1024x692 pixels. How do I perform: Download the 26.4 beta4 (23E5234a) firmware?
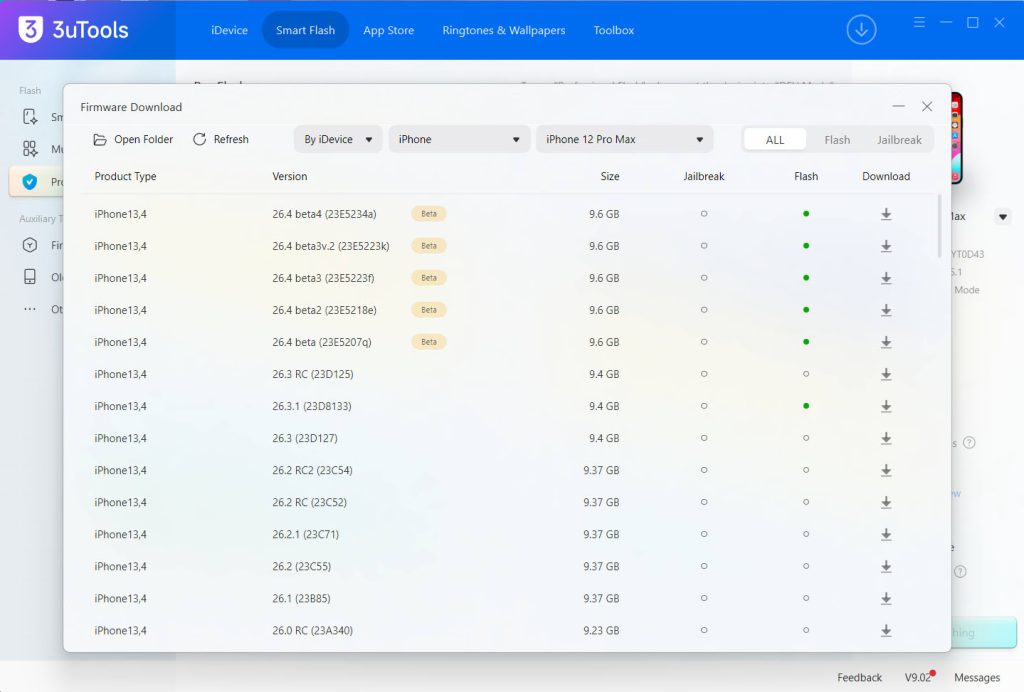click(x=886, y=214)
